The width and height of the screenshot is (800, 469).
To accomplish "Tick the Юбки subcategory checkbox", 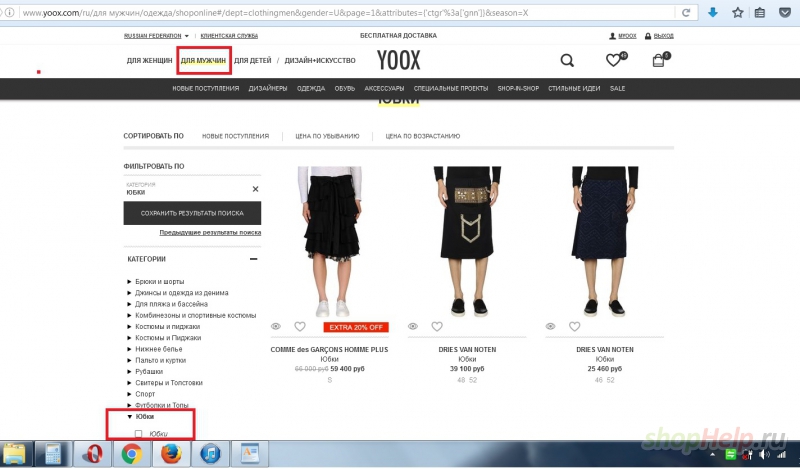I will (138, 434).
